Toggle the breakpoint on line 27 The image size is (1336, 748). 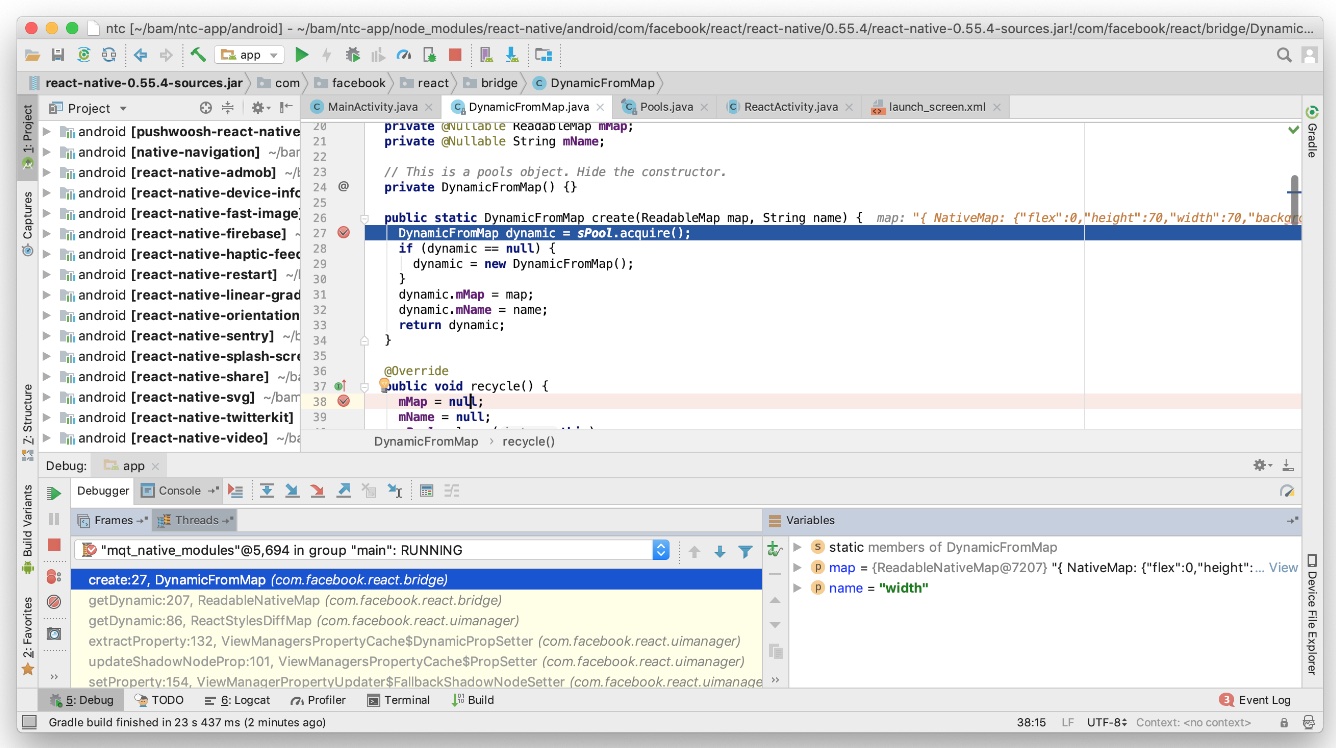[344, 232]
